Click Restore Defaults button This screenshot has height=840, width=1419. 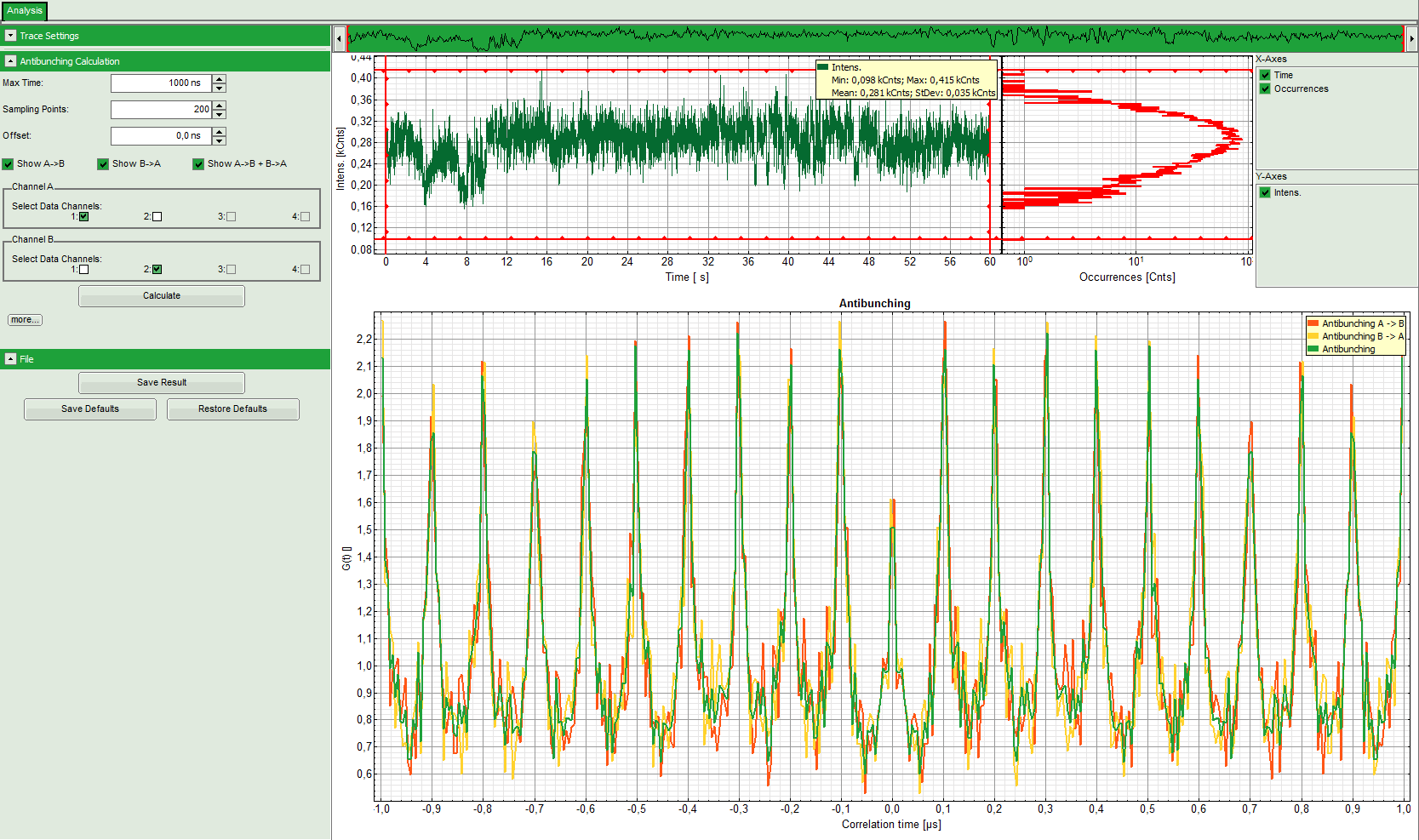tap(232, 409)
